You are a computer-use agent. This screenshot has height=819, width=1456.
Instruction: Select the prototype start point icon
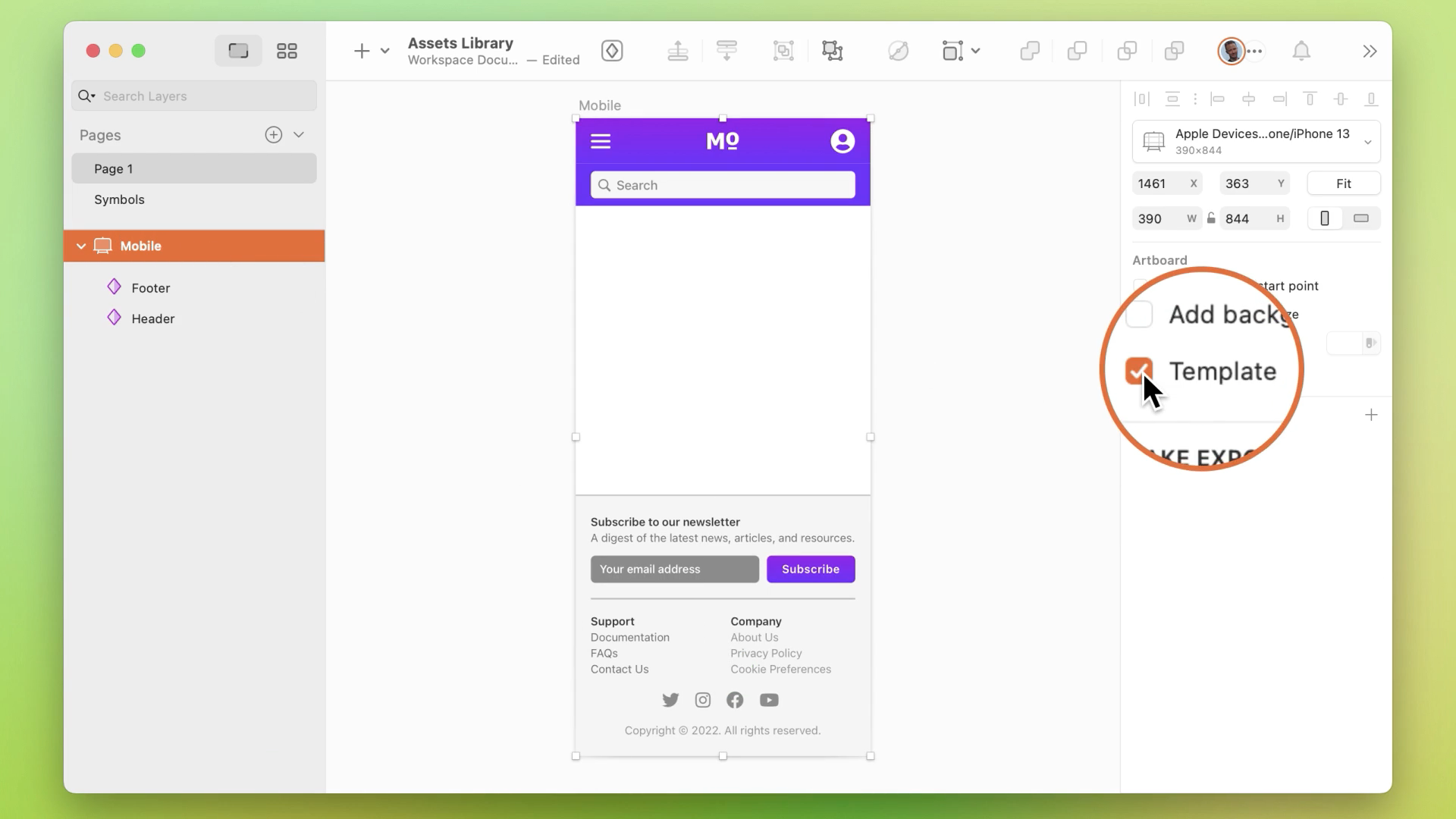[1370, 343]
